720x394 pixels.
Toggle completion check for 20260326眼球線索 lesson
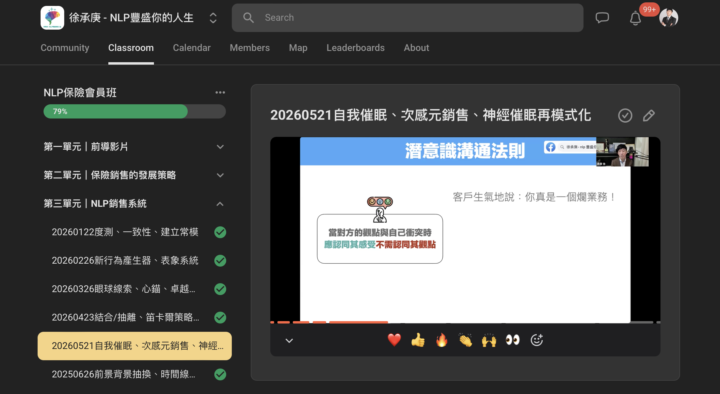pyautogui.click(x=220, y=289)
